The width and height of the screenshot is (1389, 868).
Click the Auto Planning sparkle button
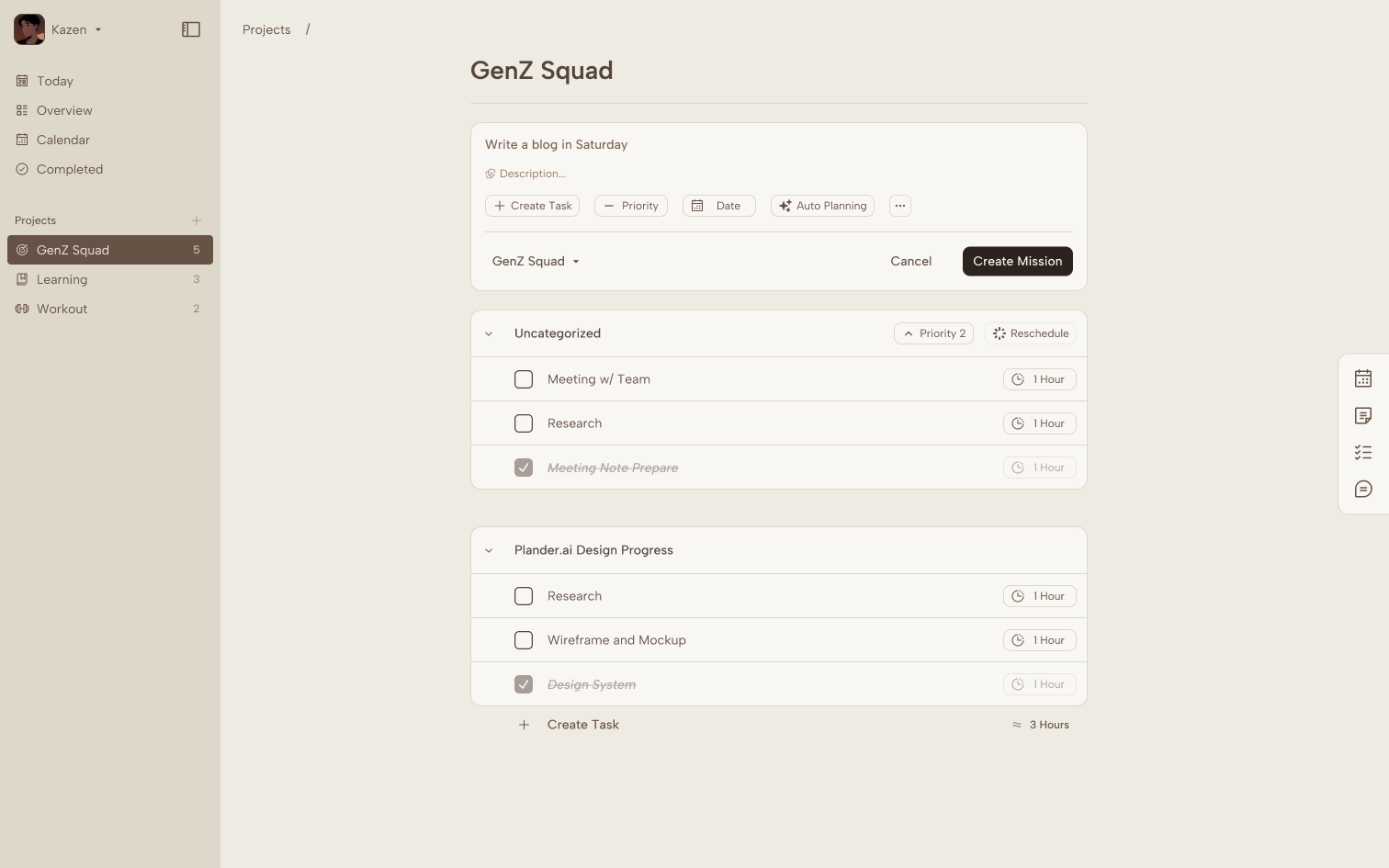click(822, 206)
